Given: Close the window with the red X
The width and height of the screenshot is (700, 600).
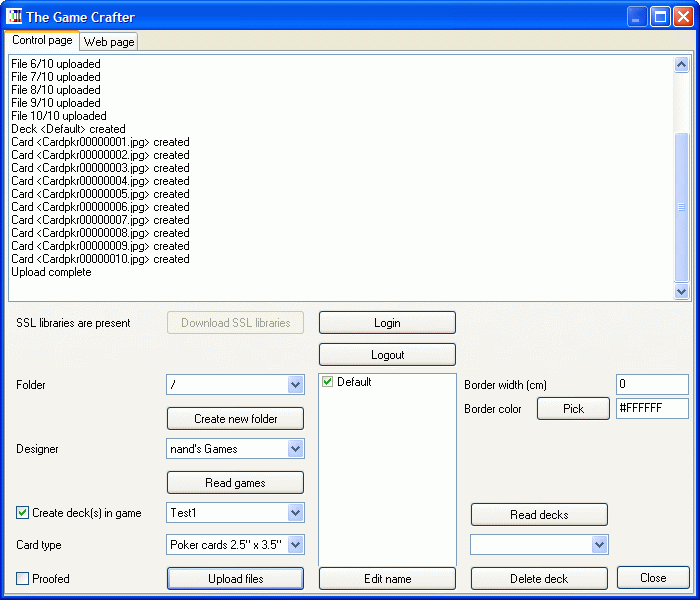Looking at the screenshot, I should coord(683,17).
